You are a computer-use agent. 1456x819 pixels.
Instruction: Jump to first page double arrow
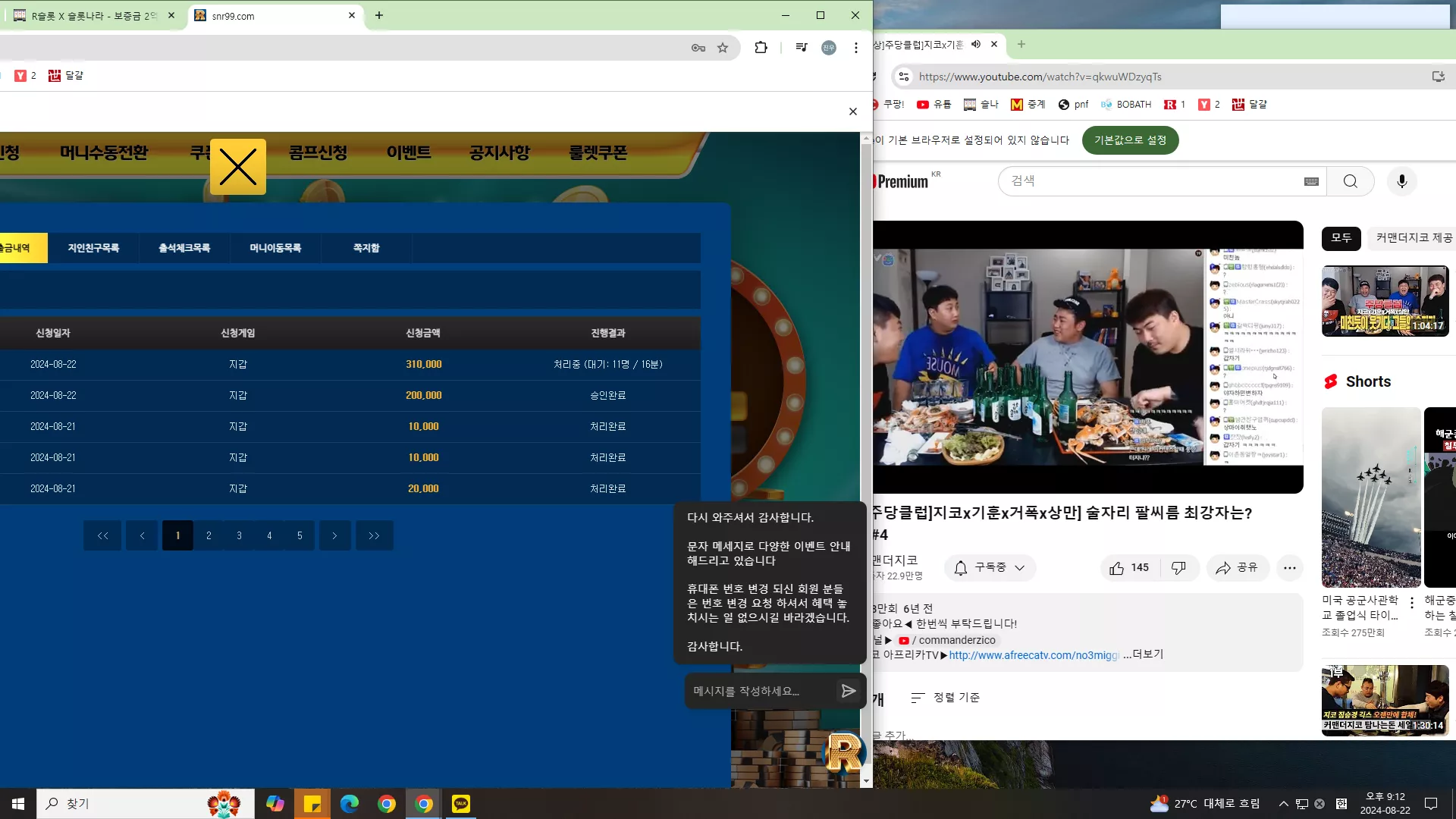102,535
